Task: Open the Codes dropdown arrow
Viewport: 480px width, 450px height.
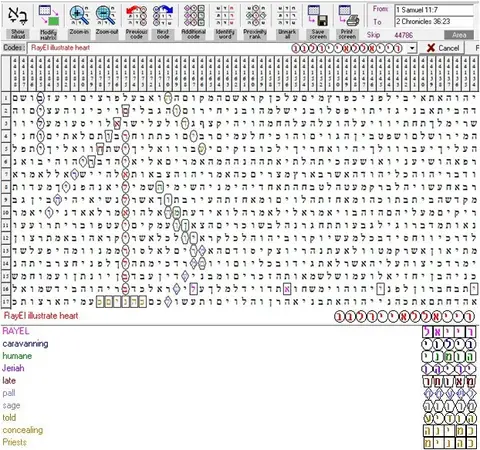Action: click(412, 48)
